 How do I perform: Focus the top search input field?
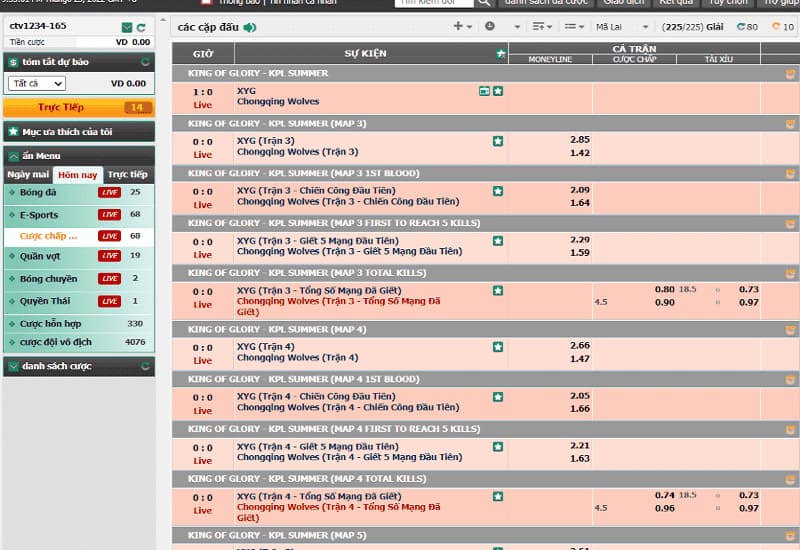point(434,3)
